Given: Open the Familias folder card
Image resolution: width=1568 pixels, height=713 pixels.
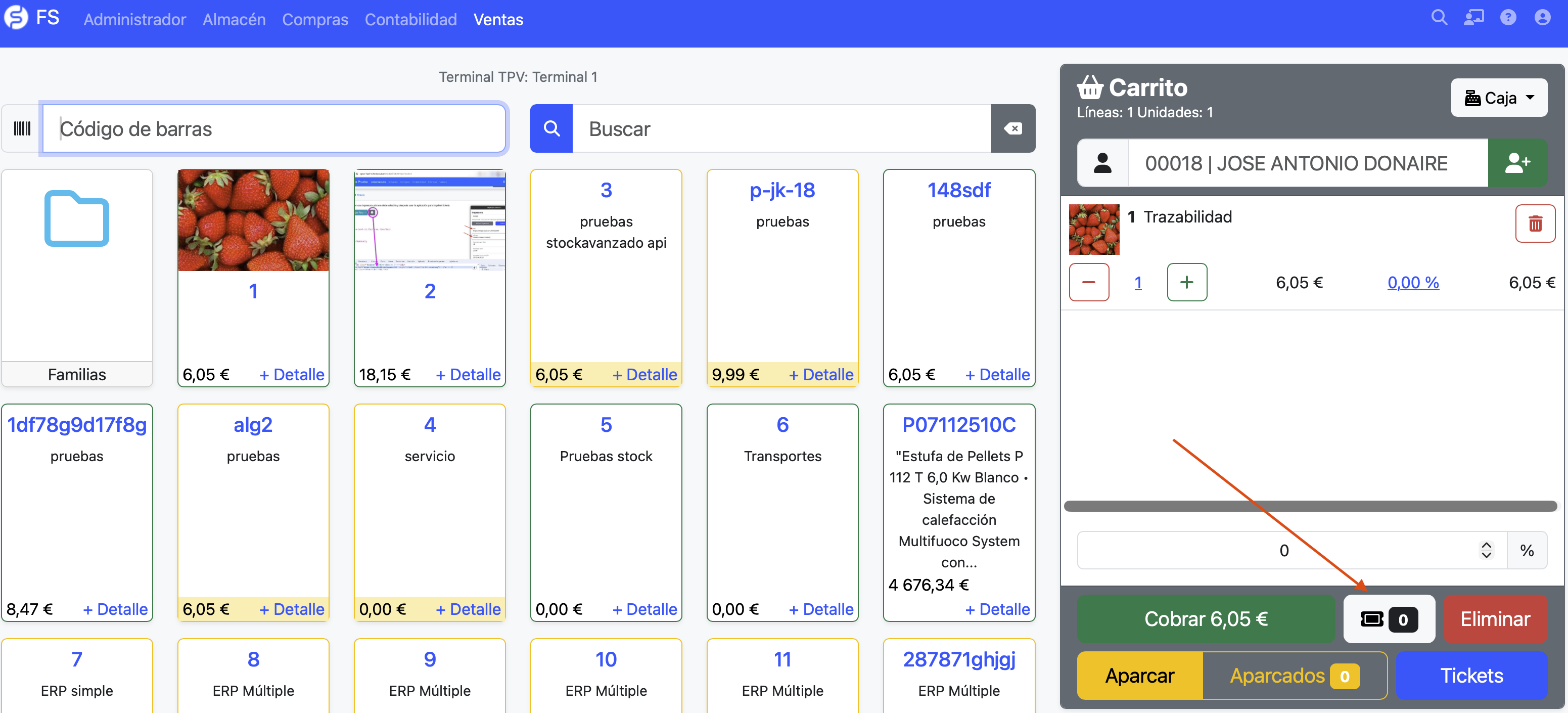Looking at the screenshot, I should coord(77,278).
